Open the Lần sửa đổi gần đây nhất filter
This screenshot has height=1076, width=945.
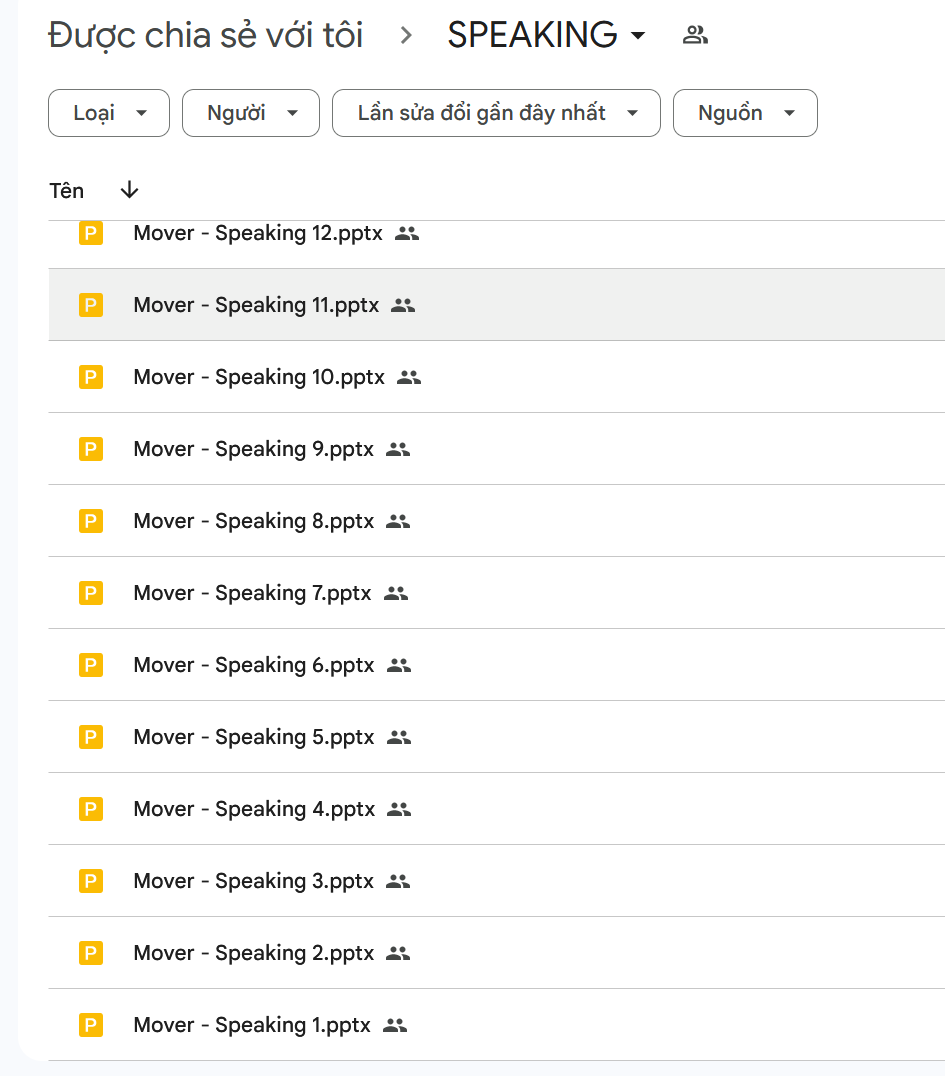pyautogui.click(x=496, y=113)
